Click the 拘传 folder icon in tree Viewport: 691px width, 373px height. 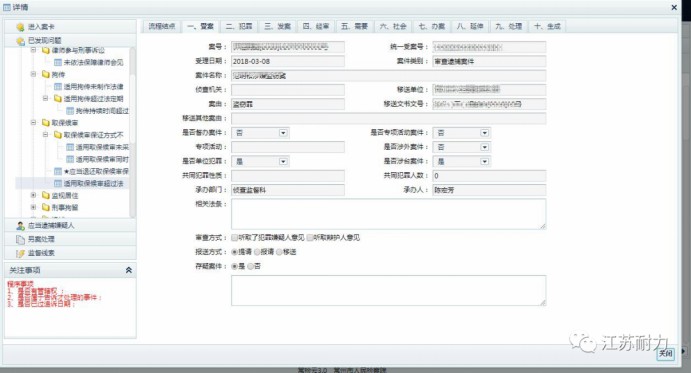point(46,75)
